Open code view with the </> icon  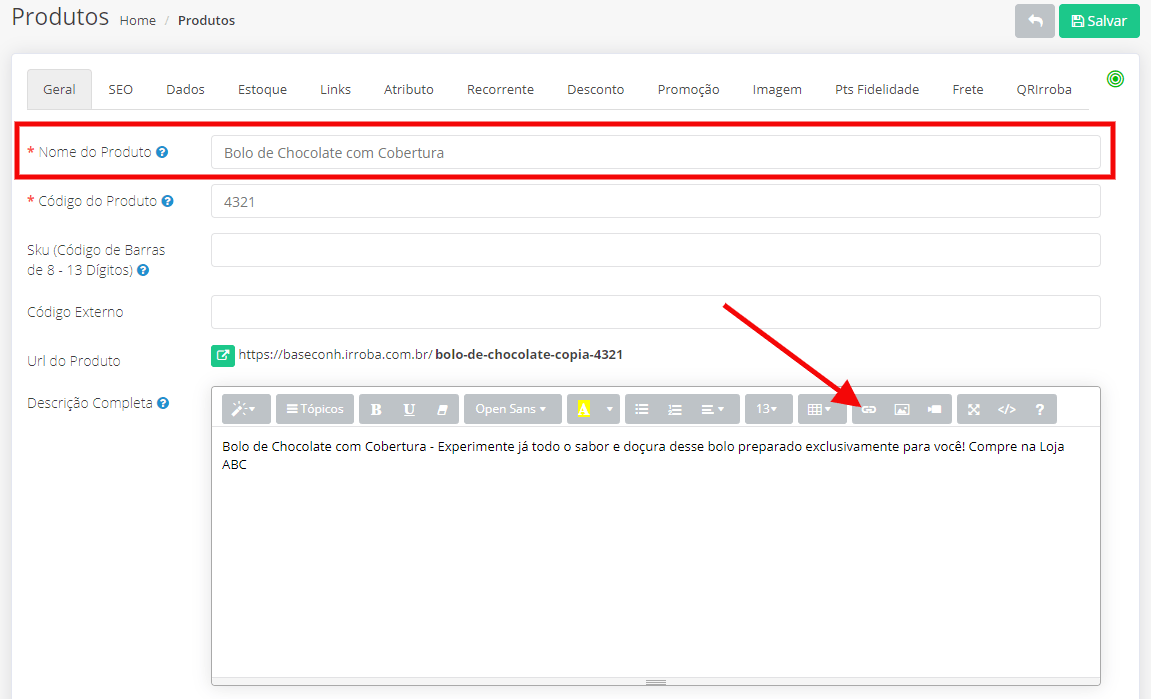pyautogui.click(x=1007, y=409)
